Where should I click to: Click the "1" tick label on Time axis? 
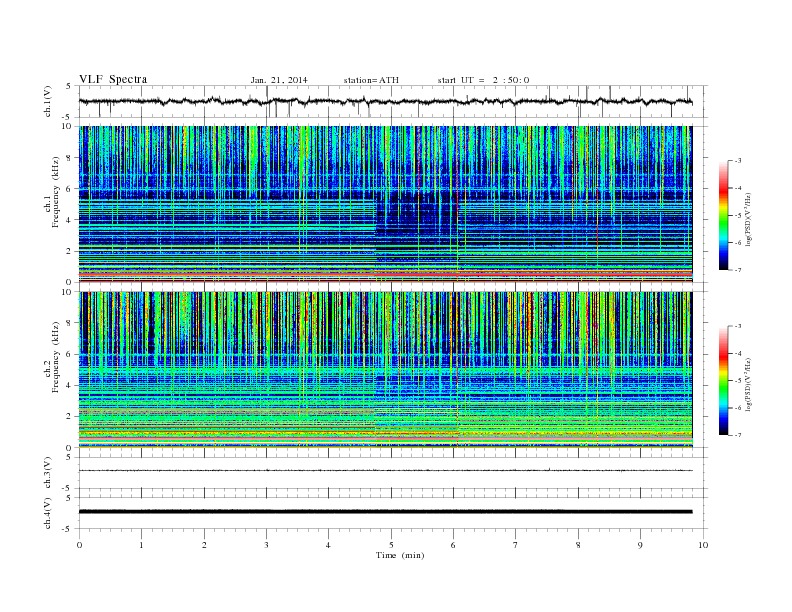(141, 545)
